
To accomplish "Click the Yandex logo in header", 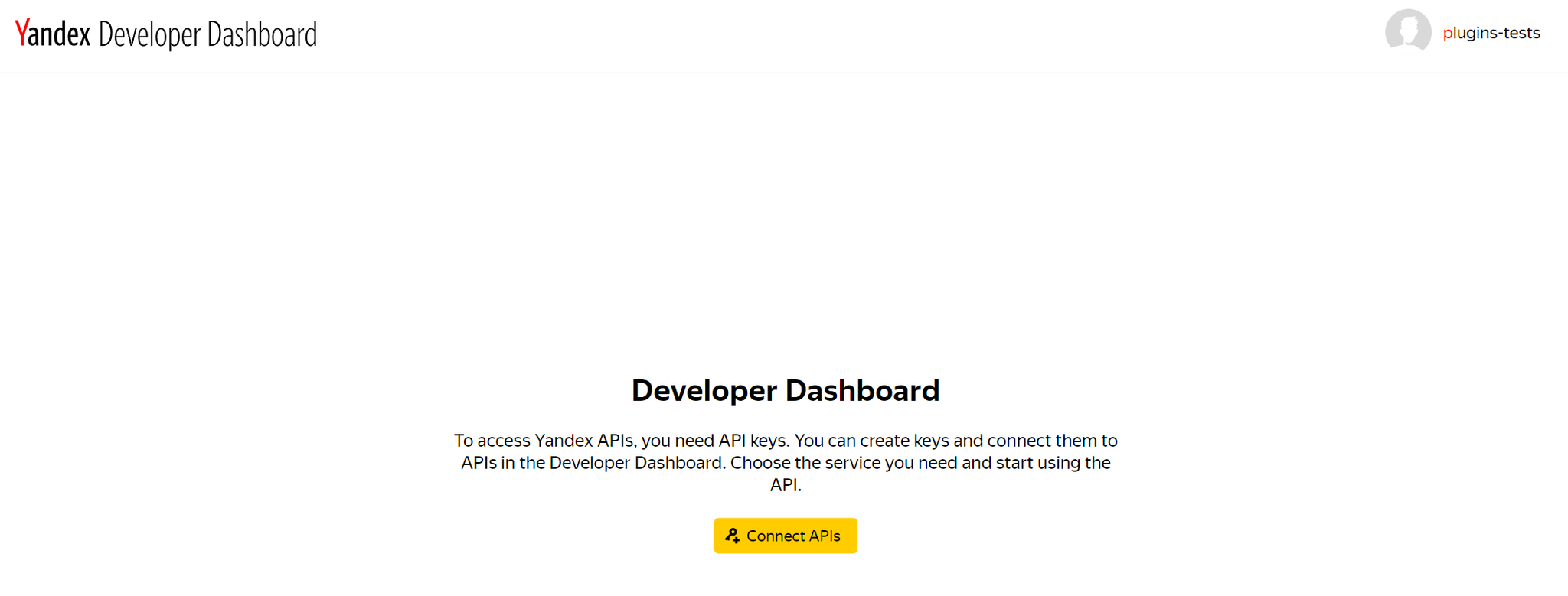I will pos(53,34).
